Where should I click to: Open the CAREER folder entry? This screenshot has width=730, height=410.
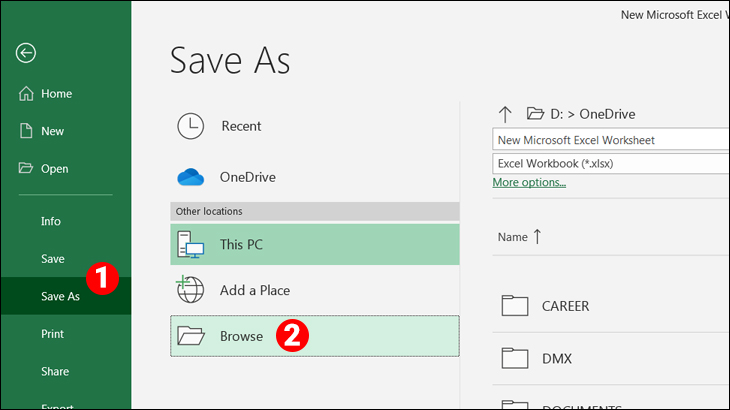610,306
